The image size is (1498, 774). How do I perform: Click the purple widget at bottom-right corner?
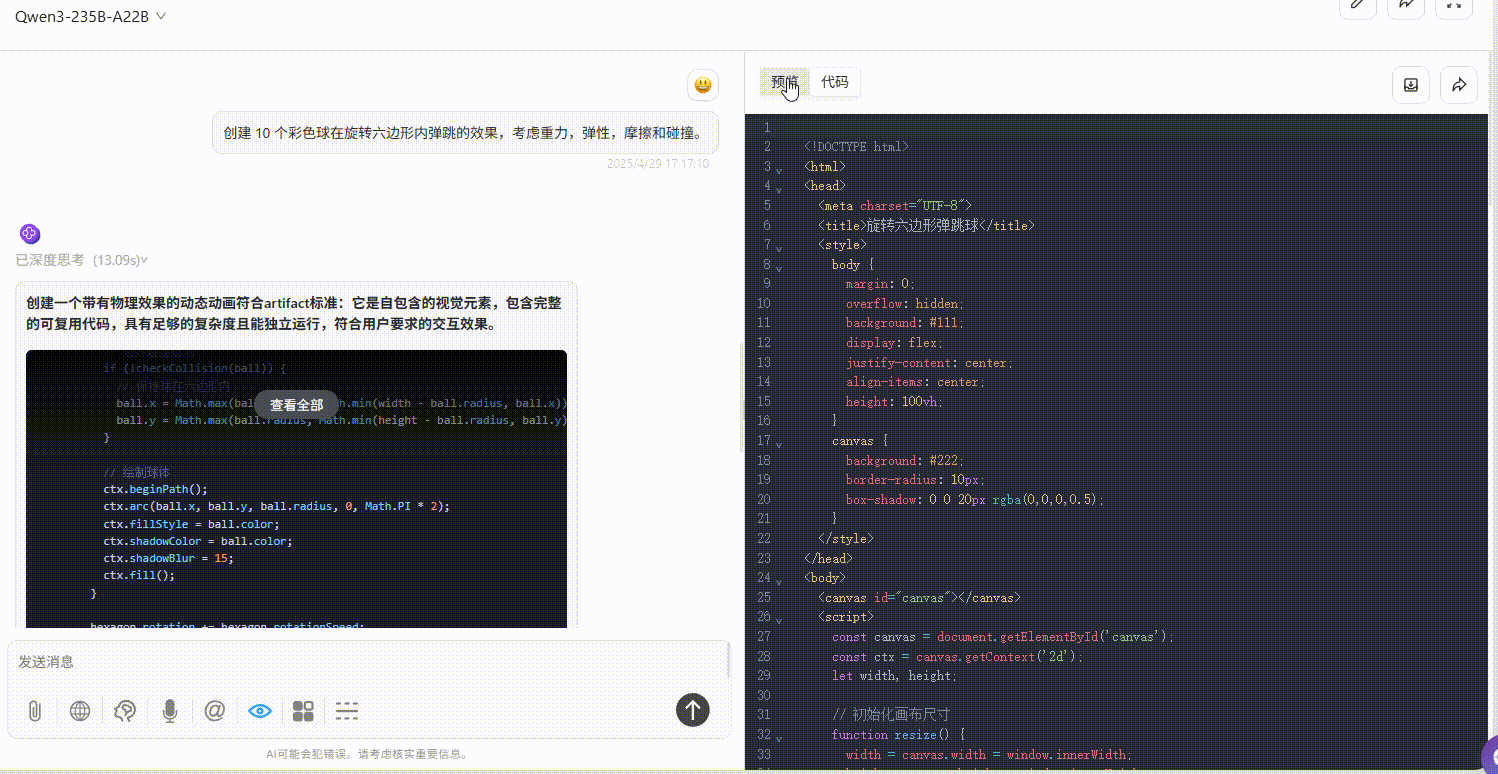(1489, 757)
